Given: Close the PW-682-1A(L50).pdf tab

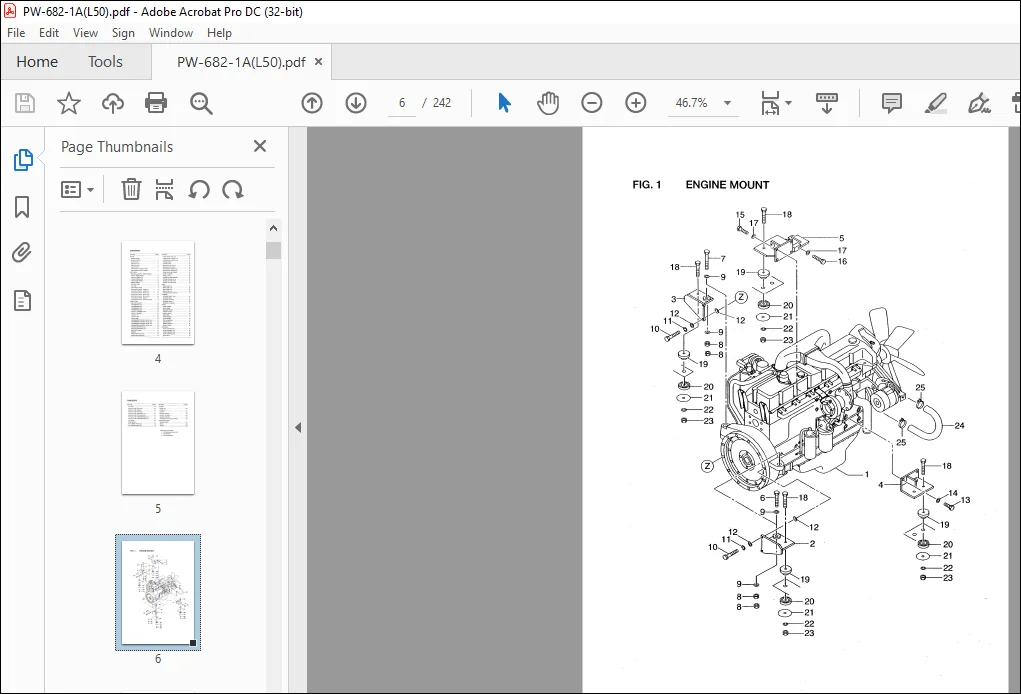Looking at the screenshot, I should (318, 62).
